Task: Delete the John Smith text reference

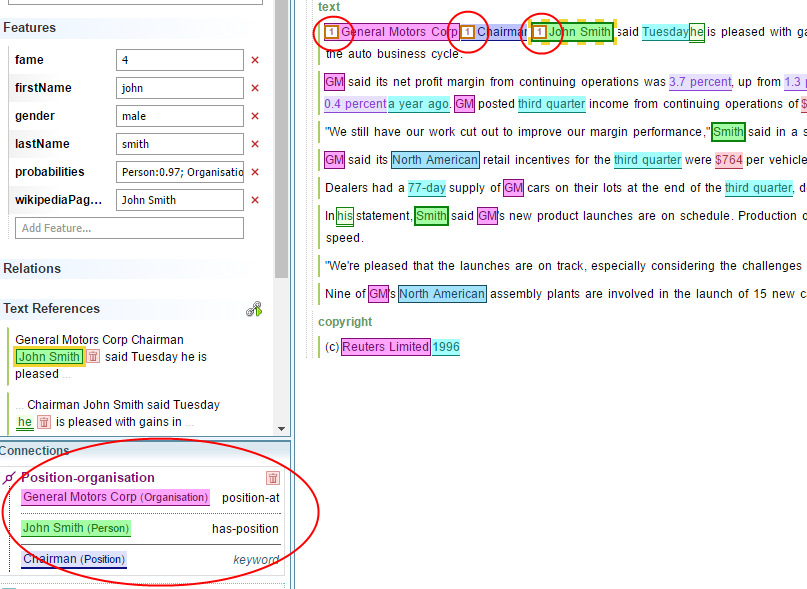Action: tap(93, 357)
